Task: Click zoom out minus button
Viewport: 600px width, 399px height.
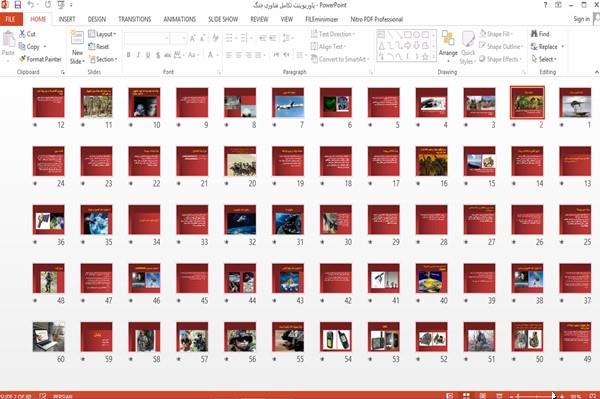Action: (x=512, y=396)
